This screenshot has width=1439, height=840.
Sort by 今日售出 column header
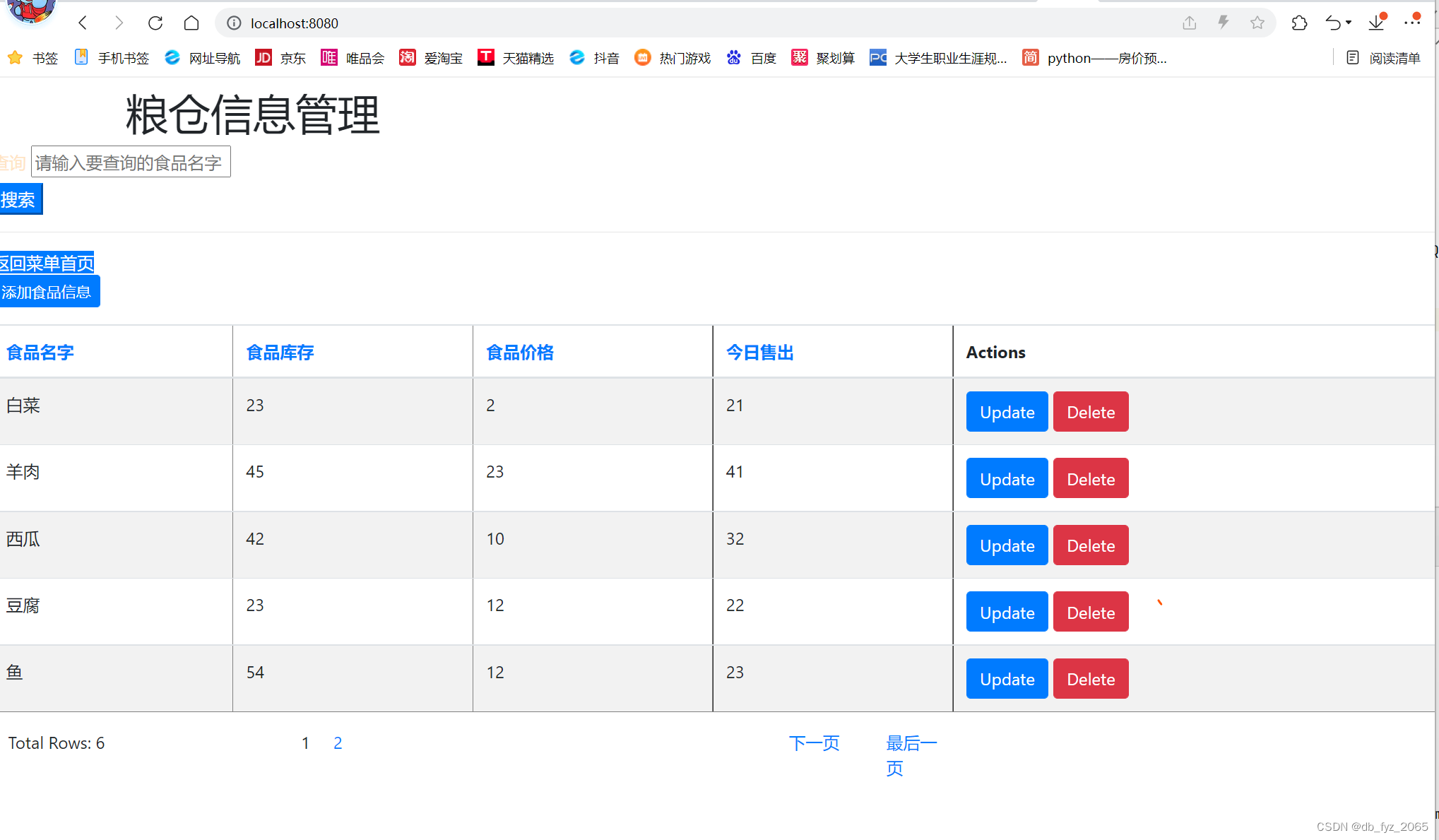760,353
